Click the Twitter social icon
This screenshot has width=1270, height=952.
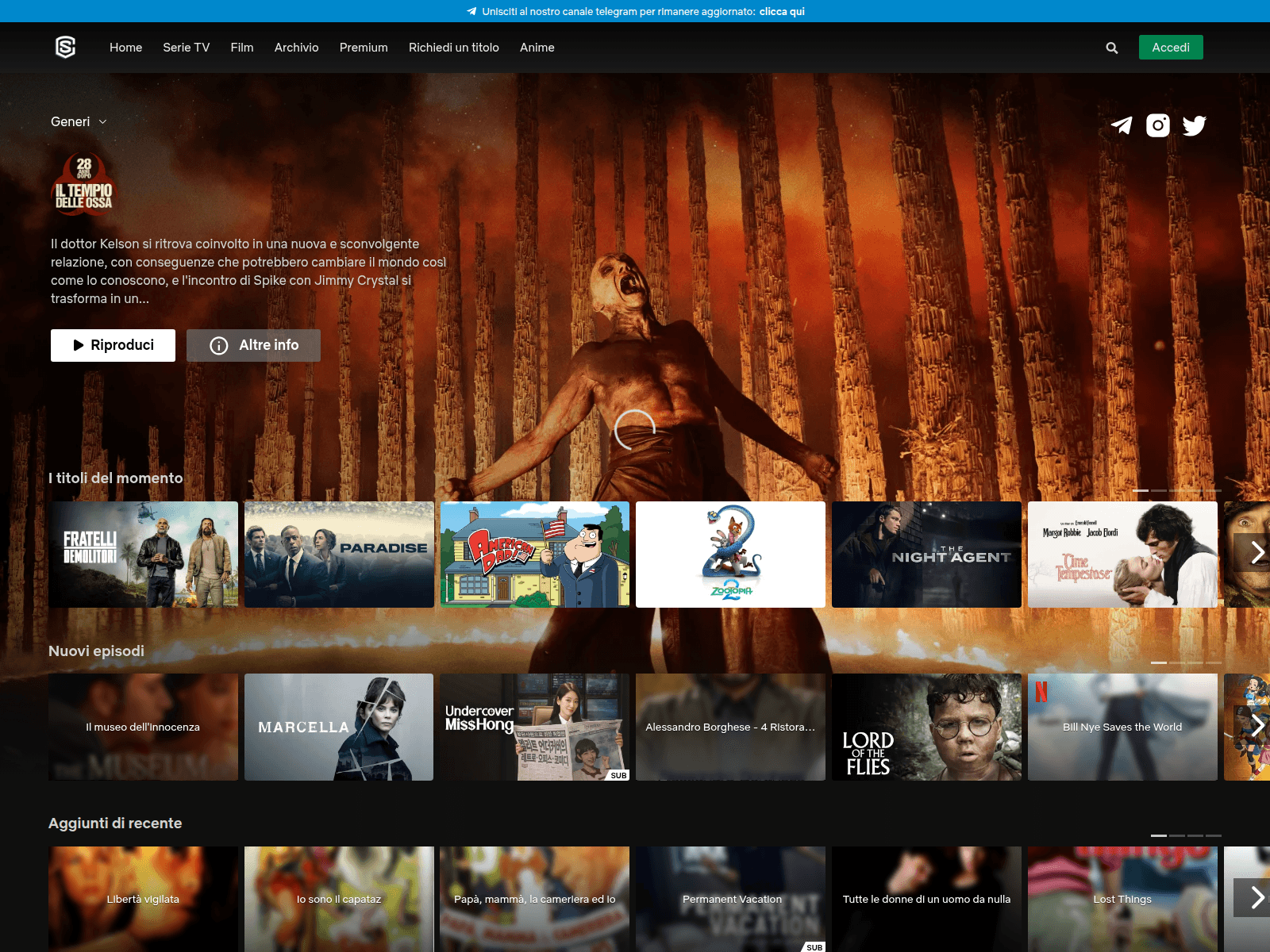(1194, 125)
